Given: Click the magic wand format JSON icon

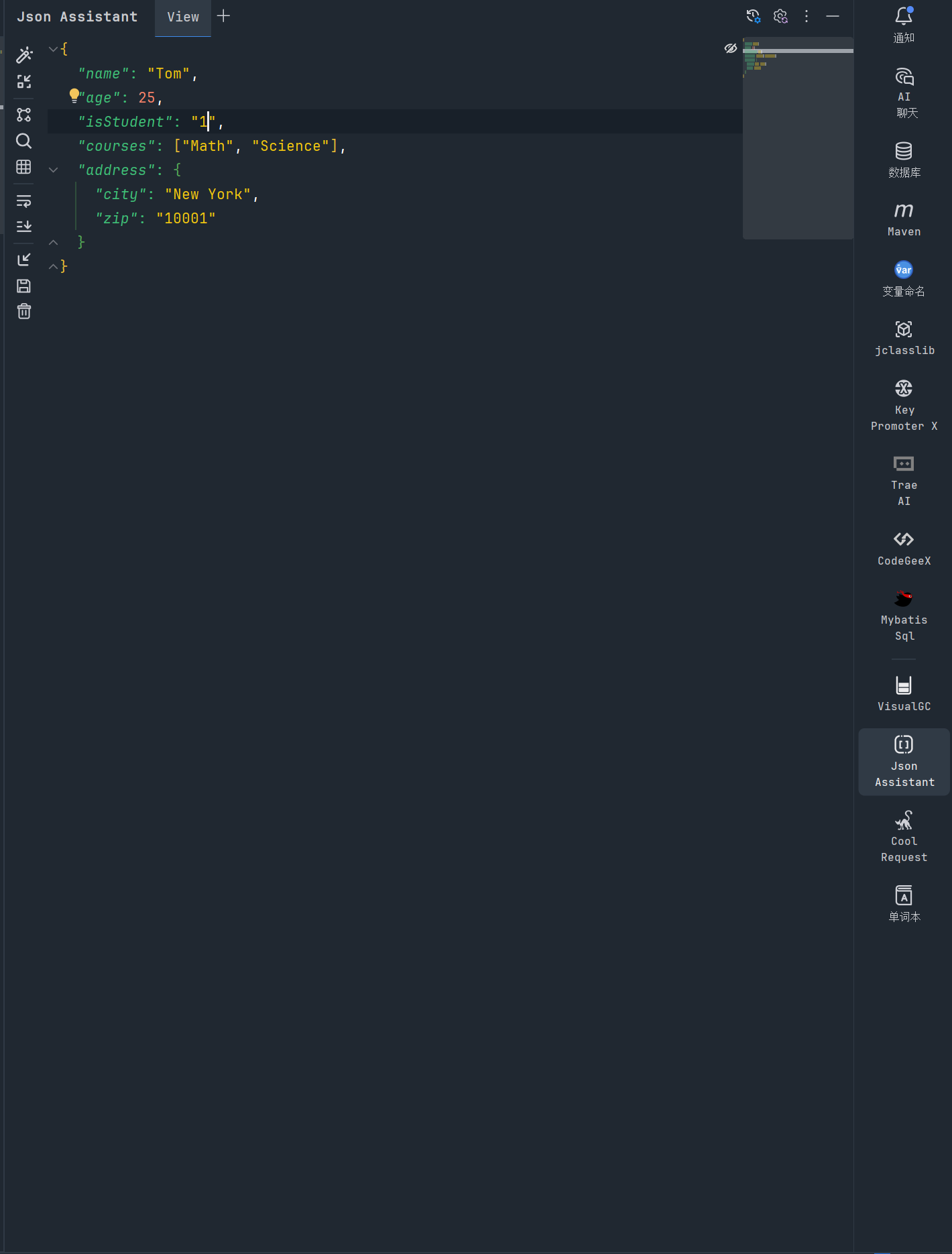Looking at the screenshot, I should (24, 55).
